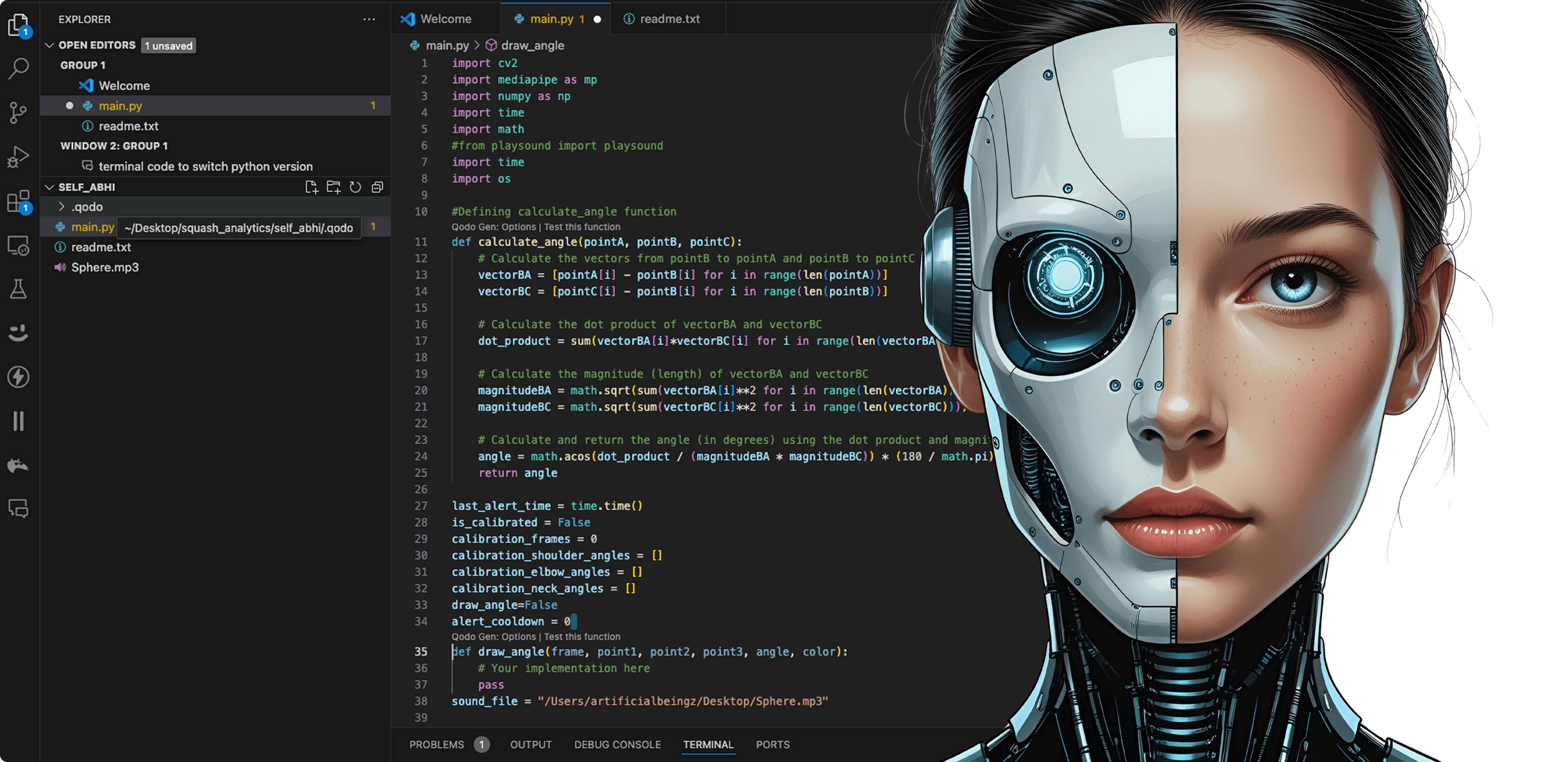Refresh the explorer file list

(x=356, y=187)
